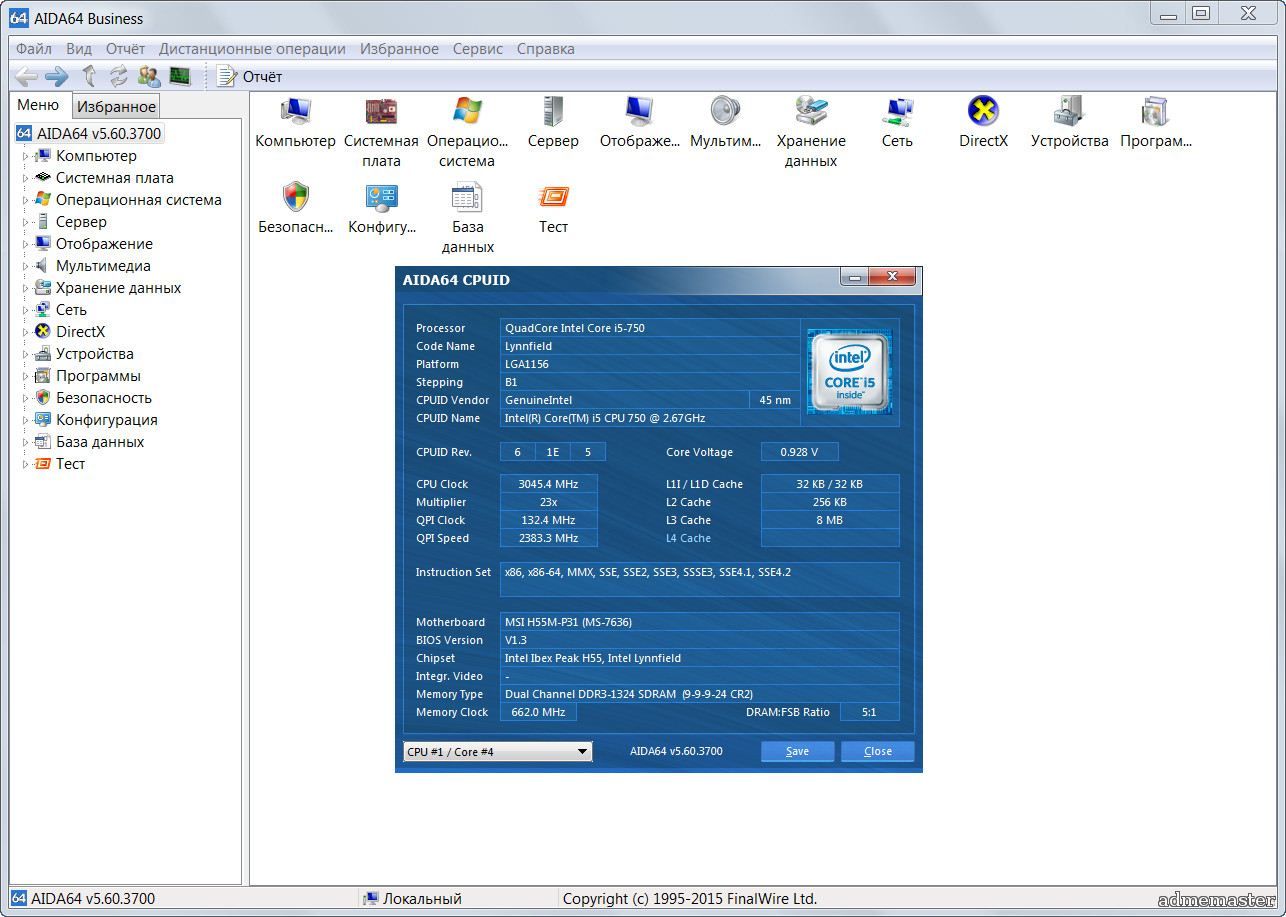Open the CPU #1 / Core #4 dropdown
The image size is (1286, 917).
pyautogui.click(x=498, y=751)
